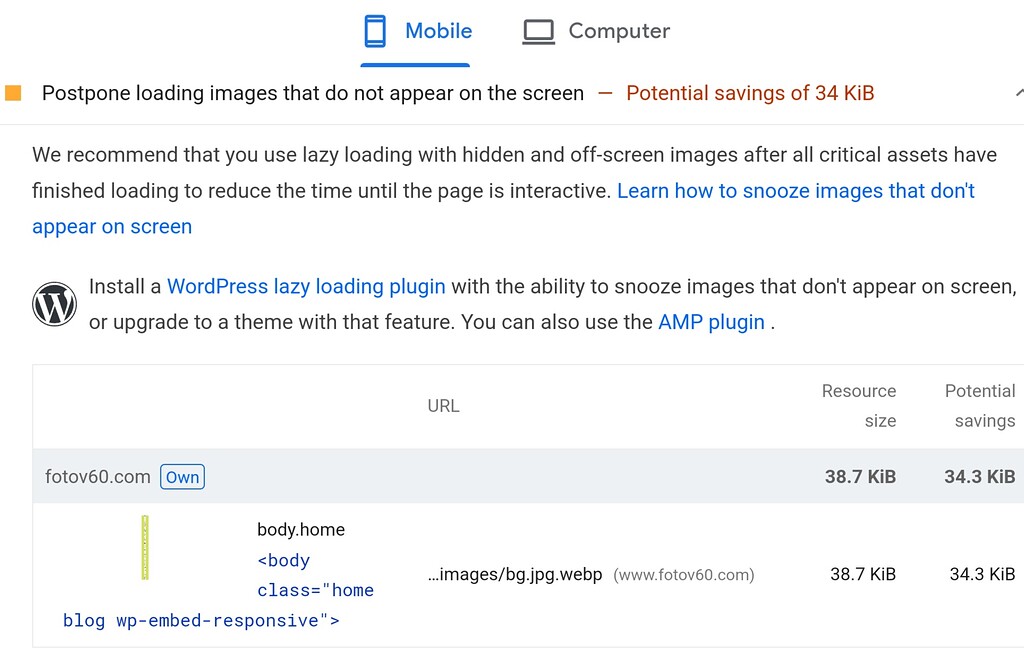Click the orange severity square icon
Viewport: 1024px width, 663px height.
click(13, 91)
